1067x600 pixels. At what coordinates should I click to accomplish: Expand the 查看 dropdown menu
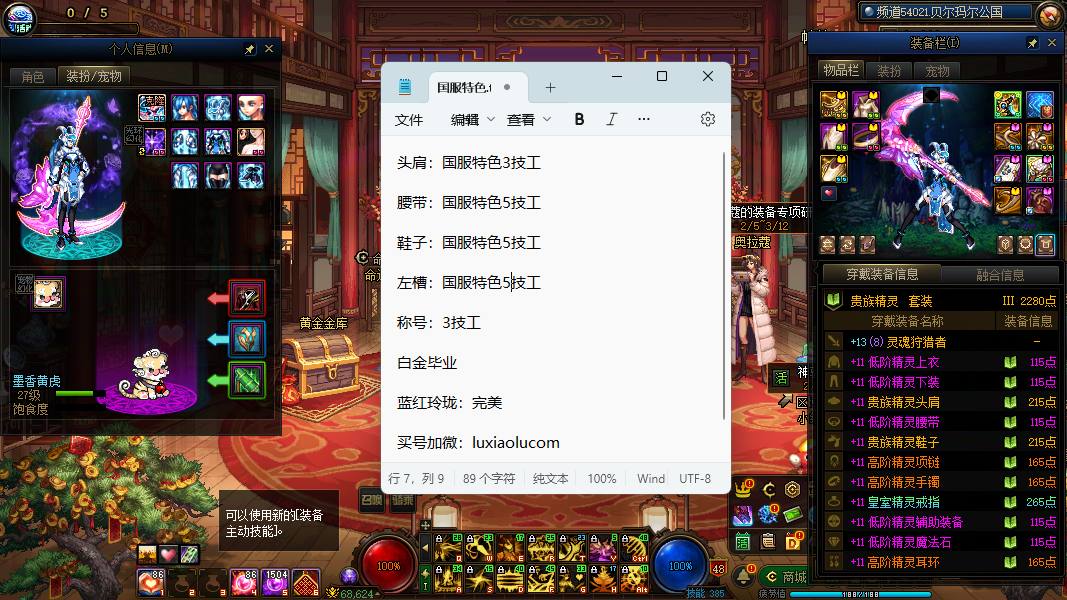point(529,119)
